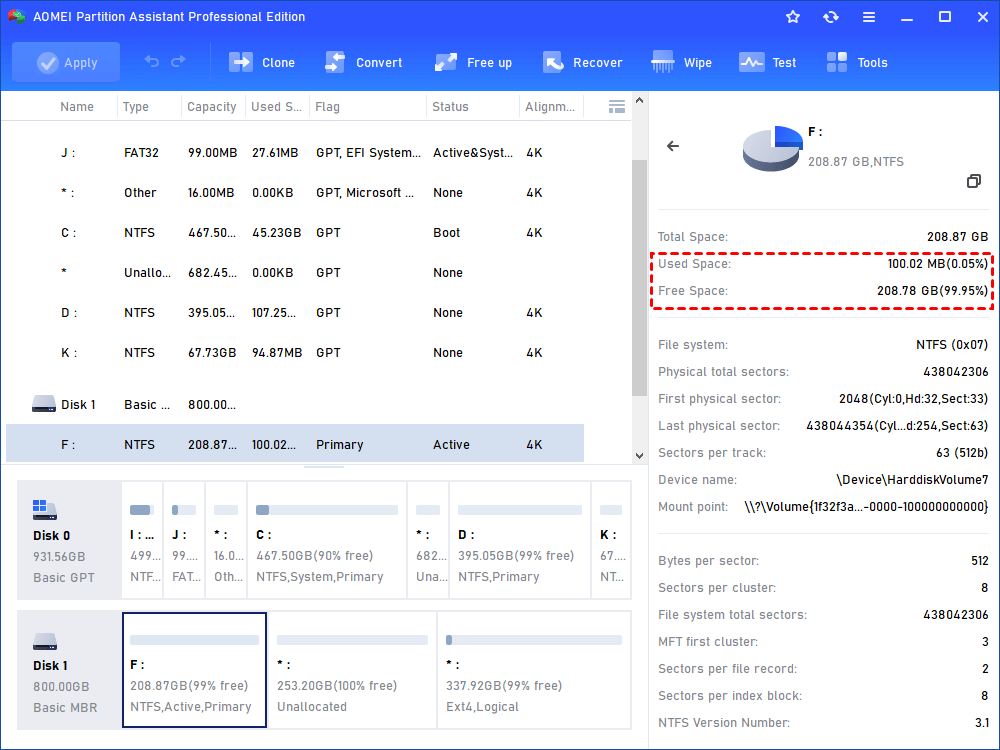The width and height of the screenshot is (1000, 750).
Task: Click the NTFS Version Number 3.1 value
Action: click(982, 723)
